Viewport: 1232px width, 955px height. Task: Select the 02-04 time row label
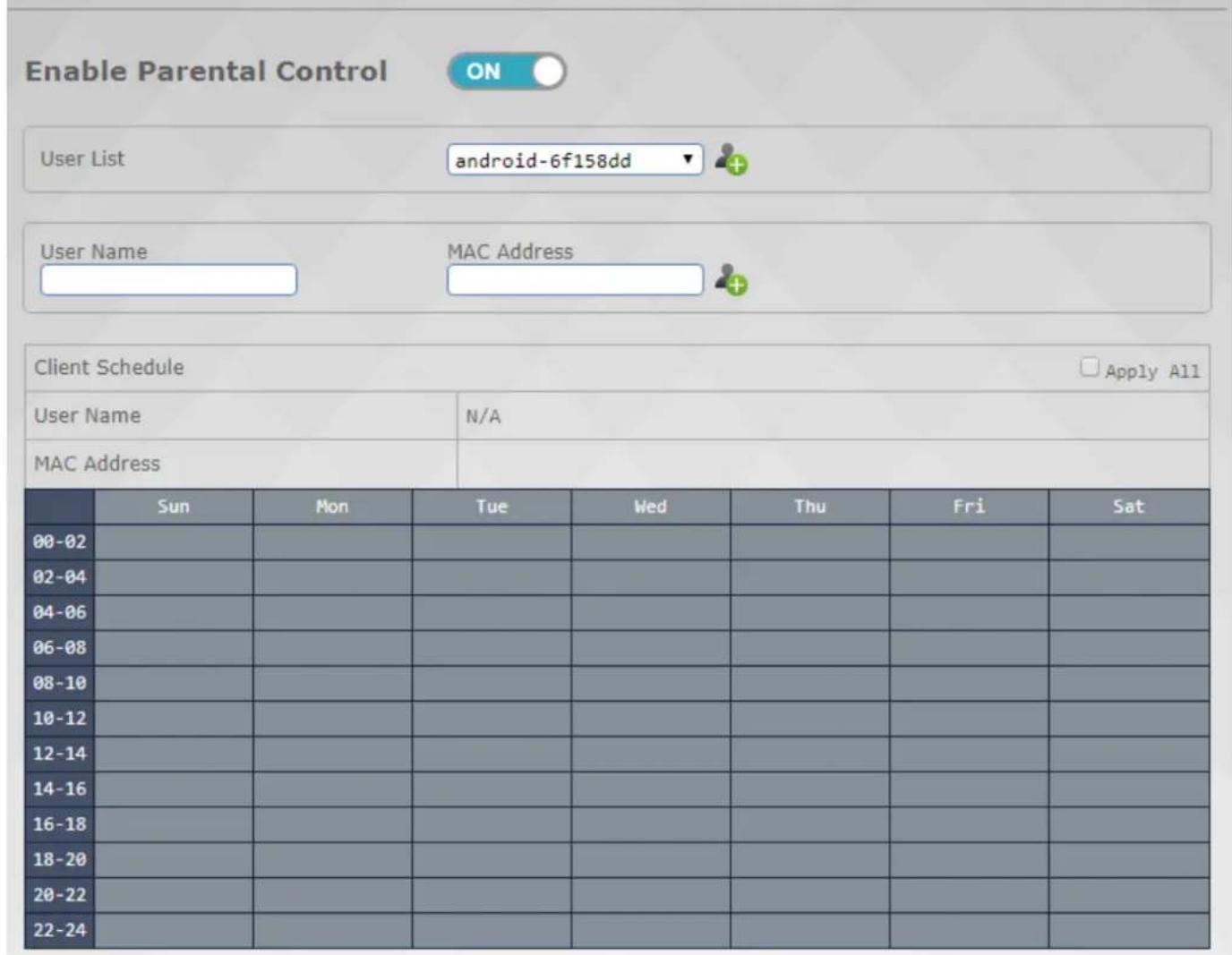coord(60,577)
